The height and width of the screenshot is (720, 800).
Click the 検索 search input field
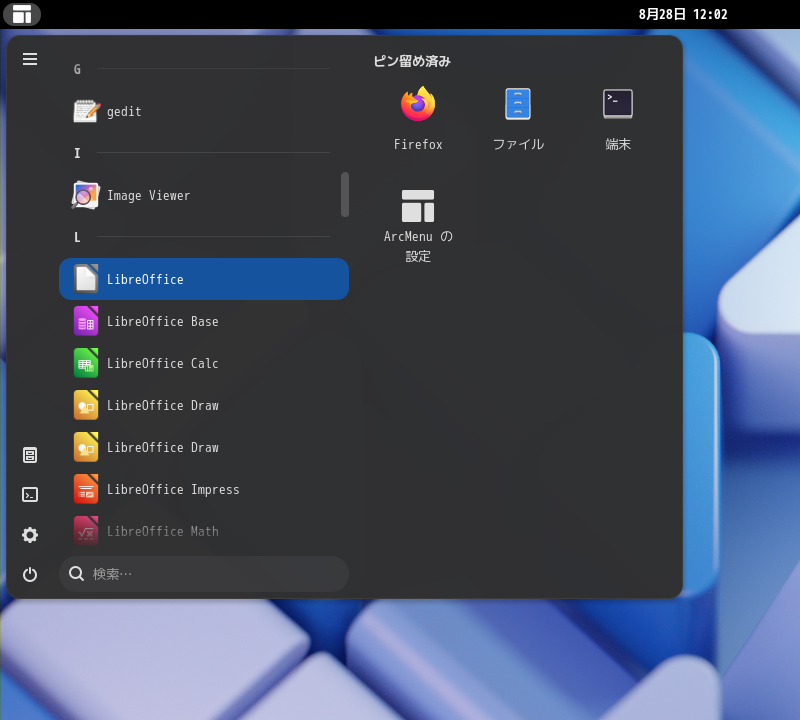[204, 574]
